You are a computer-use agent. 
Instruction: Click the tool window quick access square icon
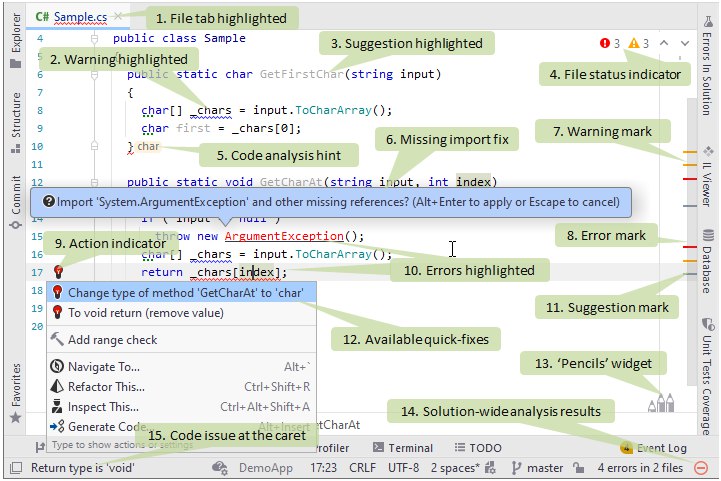[16, 468]
